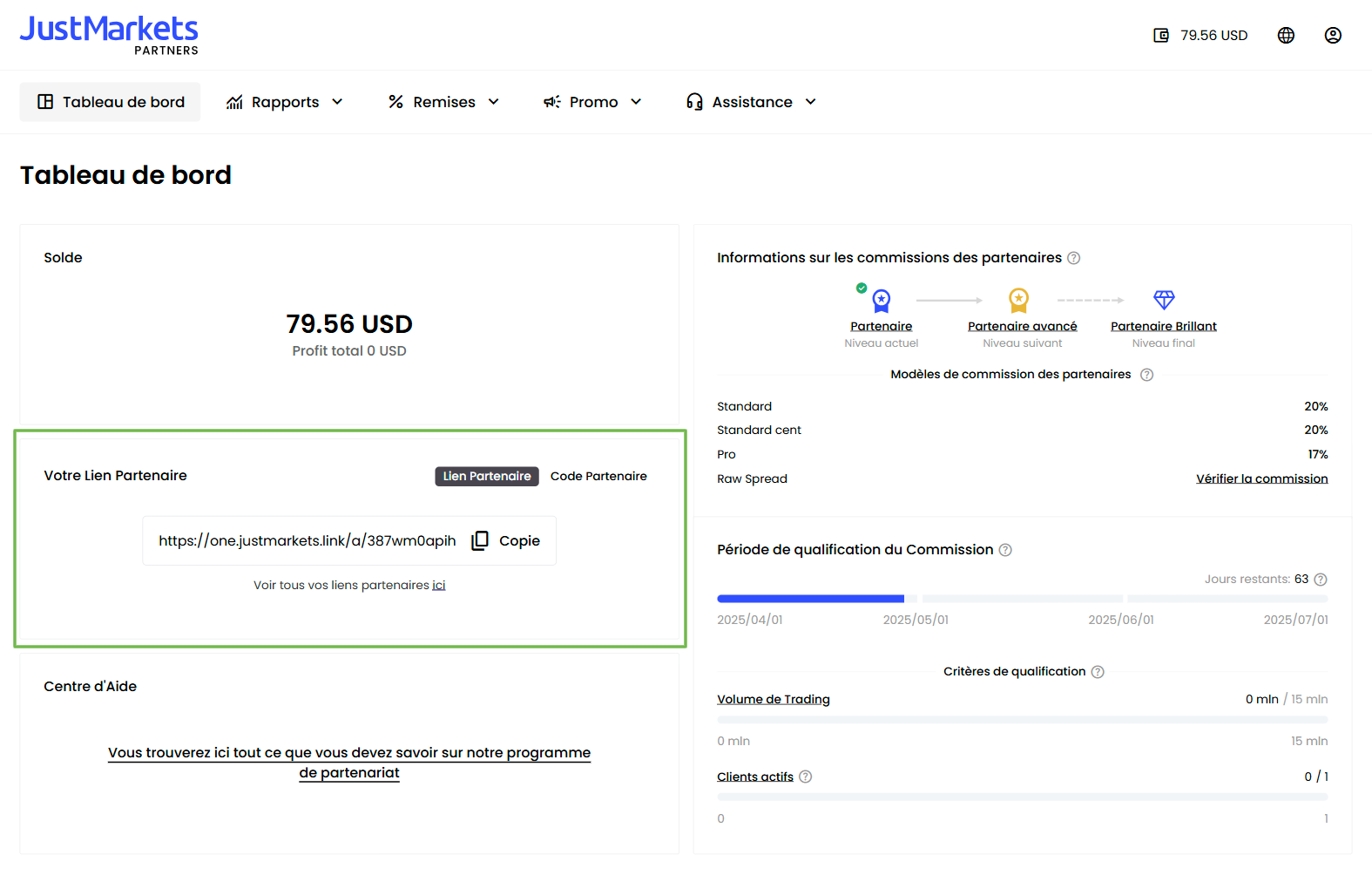The width and height of the screenshot is (1372, 882).
Task: Open the Partenaire level link
Action: (882, 327)
